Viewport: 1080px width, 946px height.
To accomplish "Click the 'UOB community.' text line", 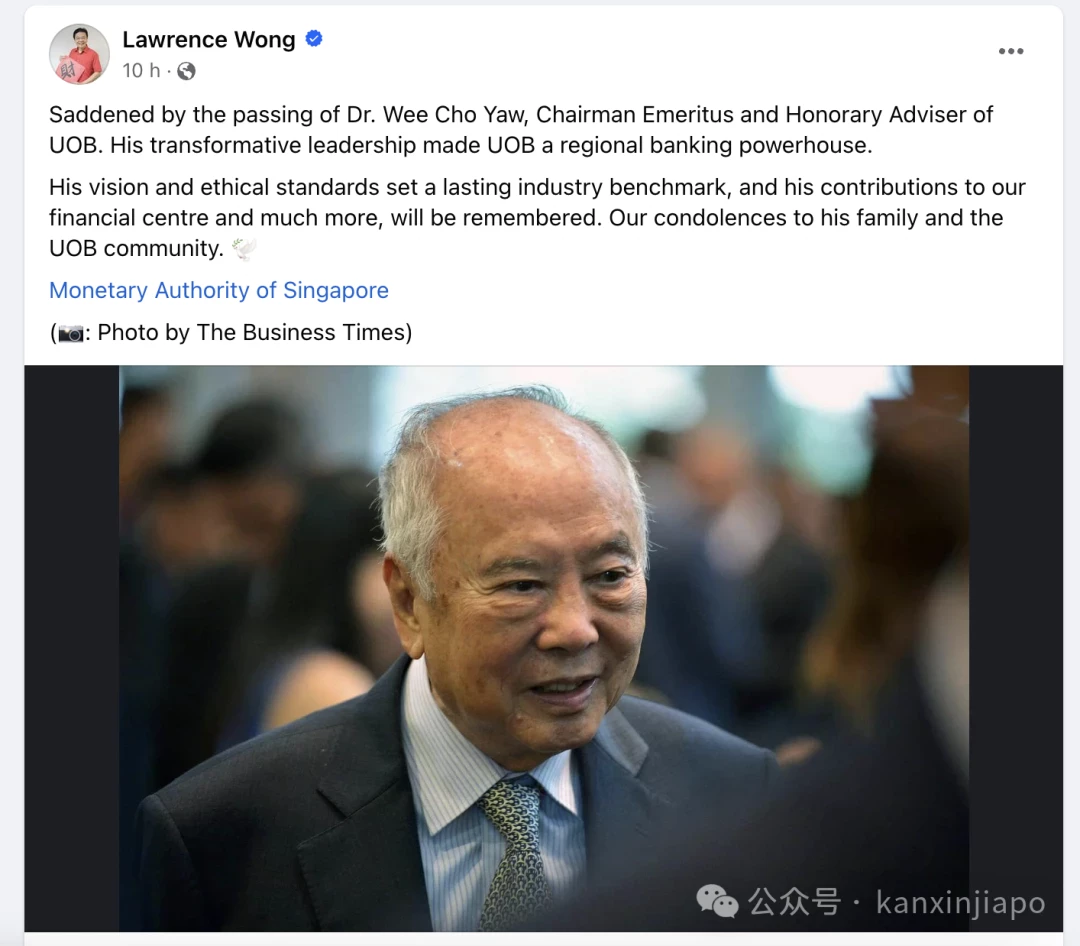I will pyautogui.click(x=136, y=249).
